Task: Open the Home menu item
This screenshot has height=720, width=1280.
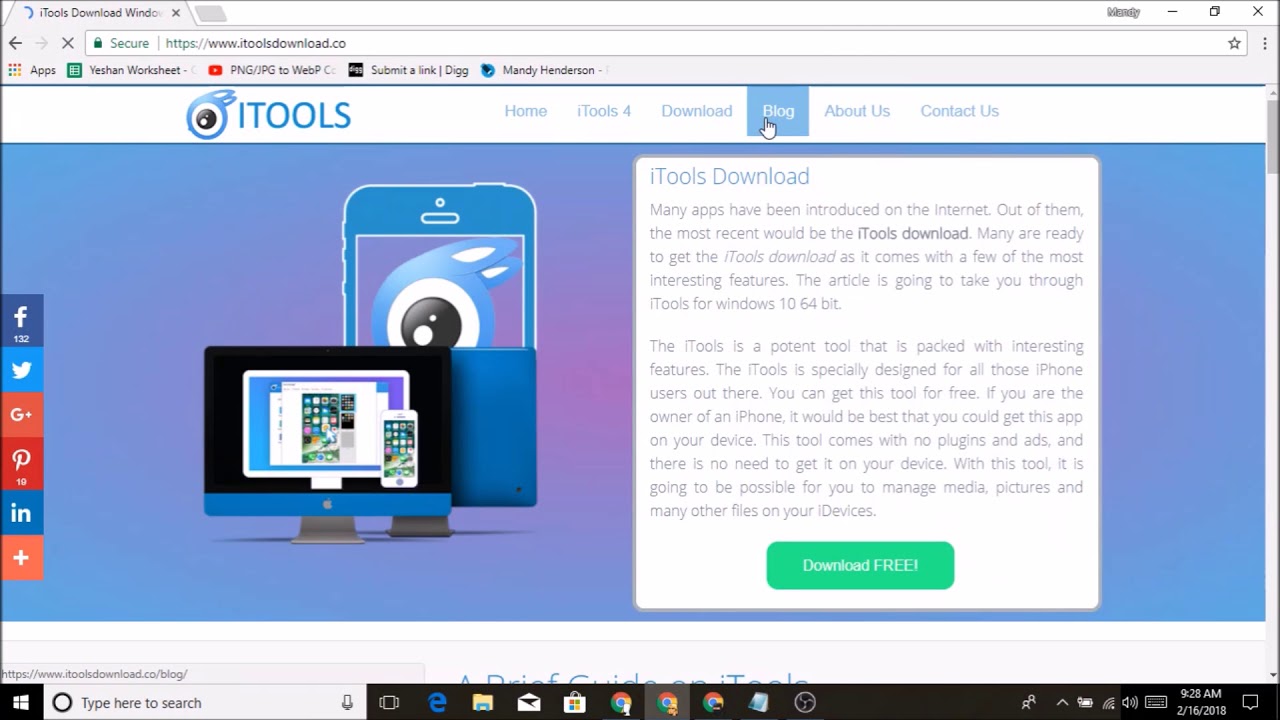Action: (x=525, y=111)
